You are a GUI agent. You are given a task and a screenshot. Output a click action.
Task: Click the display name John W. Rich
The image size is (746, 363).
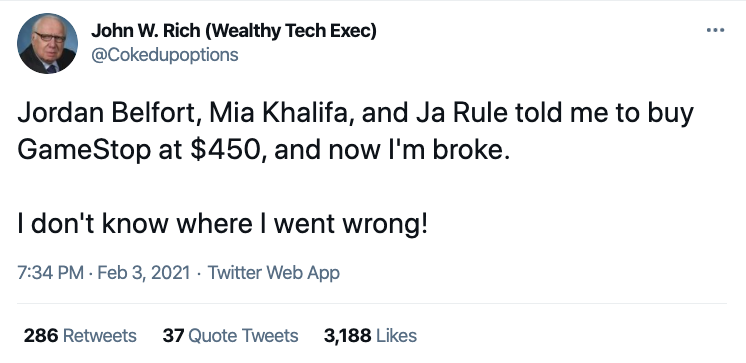147,31
